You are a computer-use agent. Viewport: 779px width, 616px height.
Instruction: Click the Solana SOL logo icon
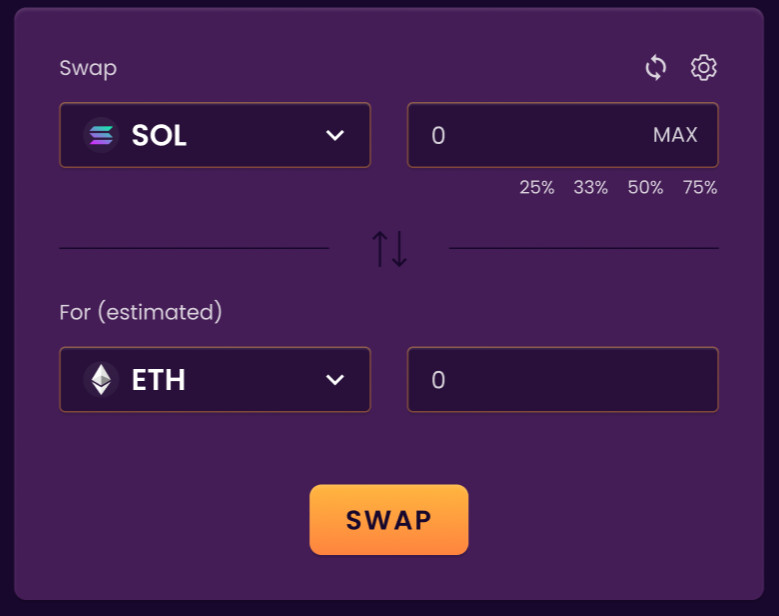[x=101, y=135]
